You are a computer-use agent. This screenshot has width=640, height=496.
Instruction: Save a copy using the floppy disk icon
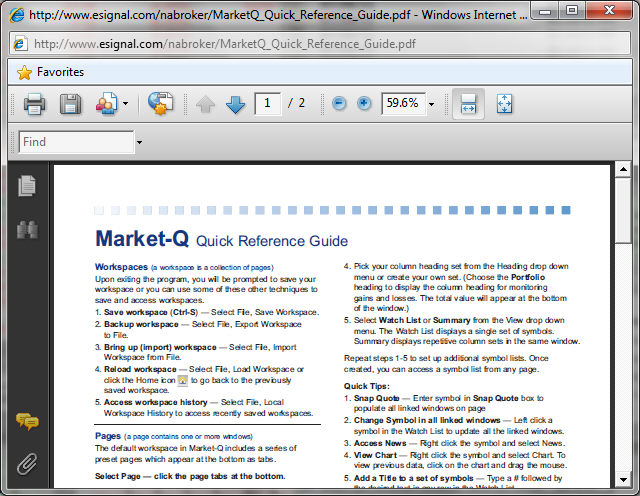click(x=71, y=104)
